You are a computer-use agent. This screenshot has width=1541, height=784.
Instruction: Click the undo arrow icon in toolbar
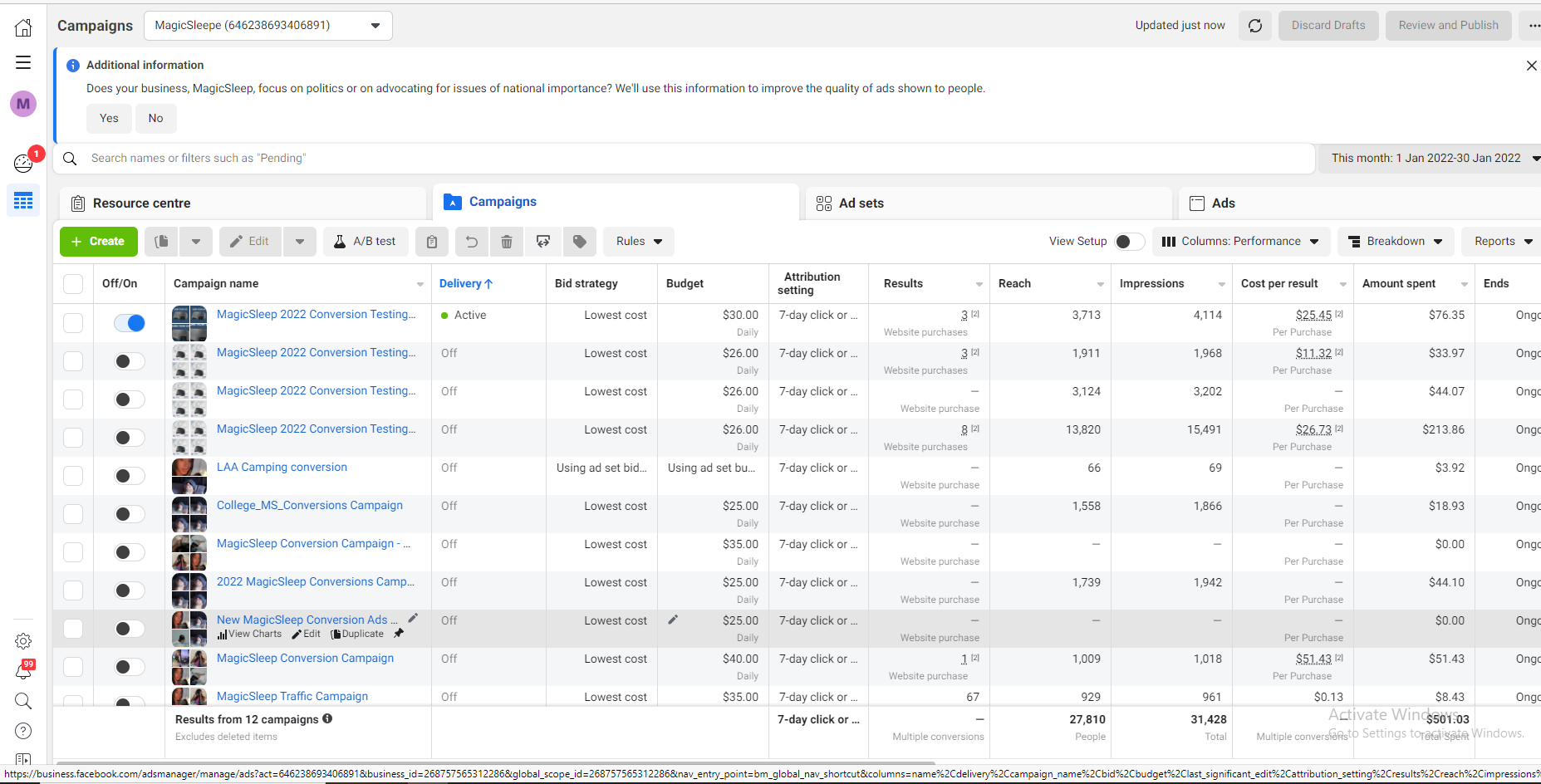click(x=471, y=242)
